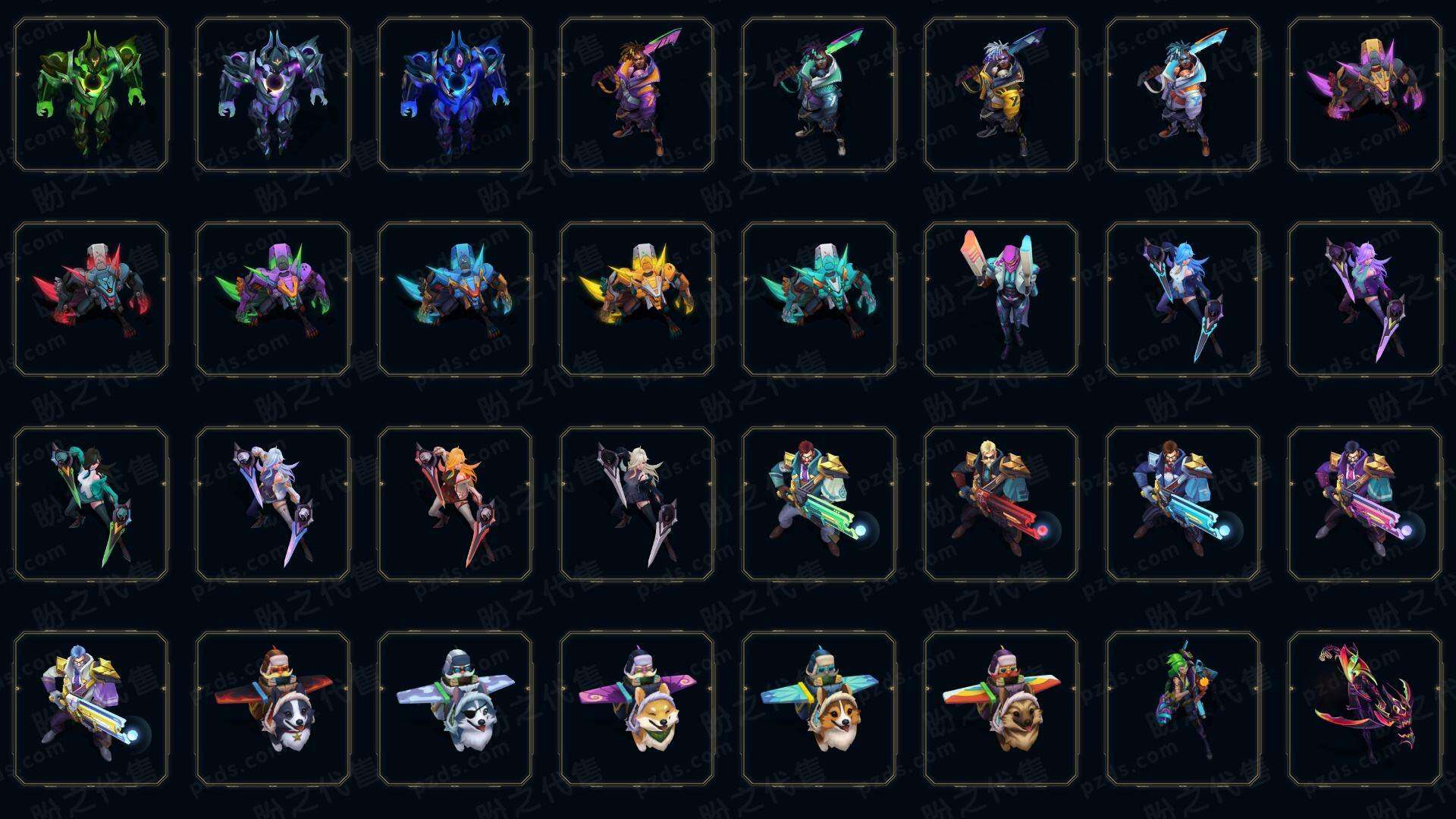The height and width of the screenshot is (819, 1456).
Task: Open the blue glowing golem skin tile
Action: tap(455, 95)
